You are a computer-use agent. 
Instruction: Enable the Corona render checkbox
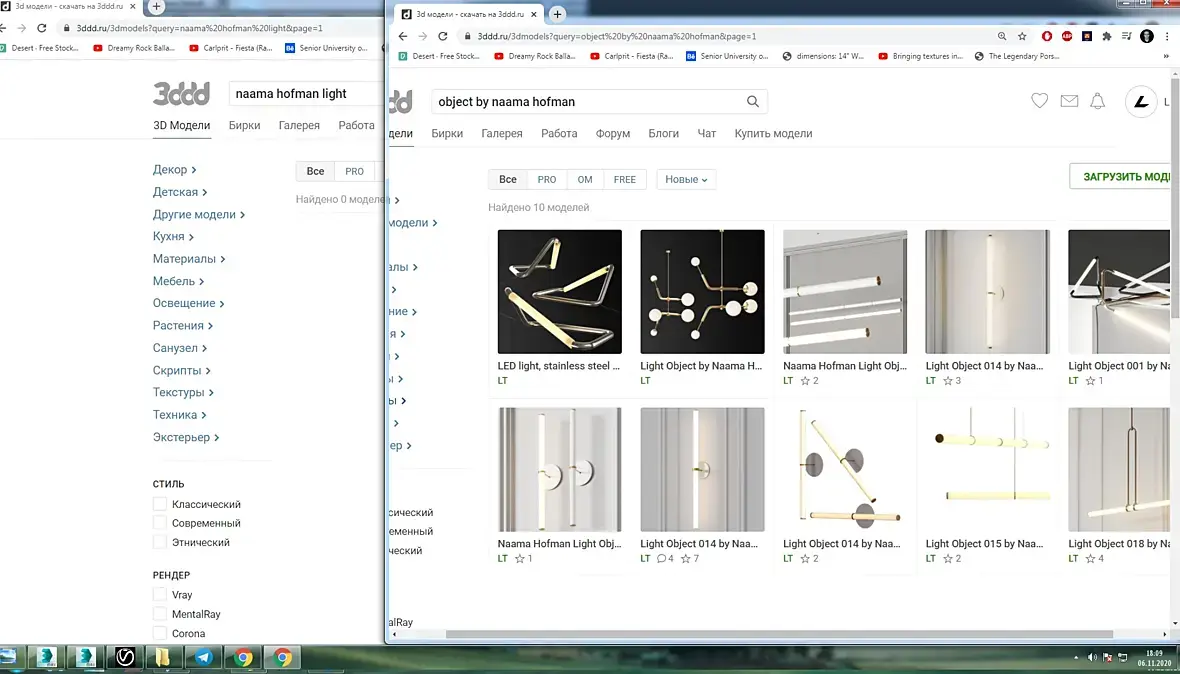[x=160, y=633]
